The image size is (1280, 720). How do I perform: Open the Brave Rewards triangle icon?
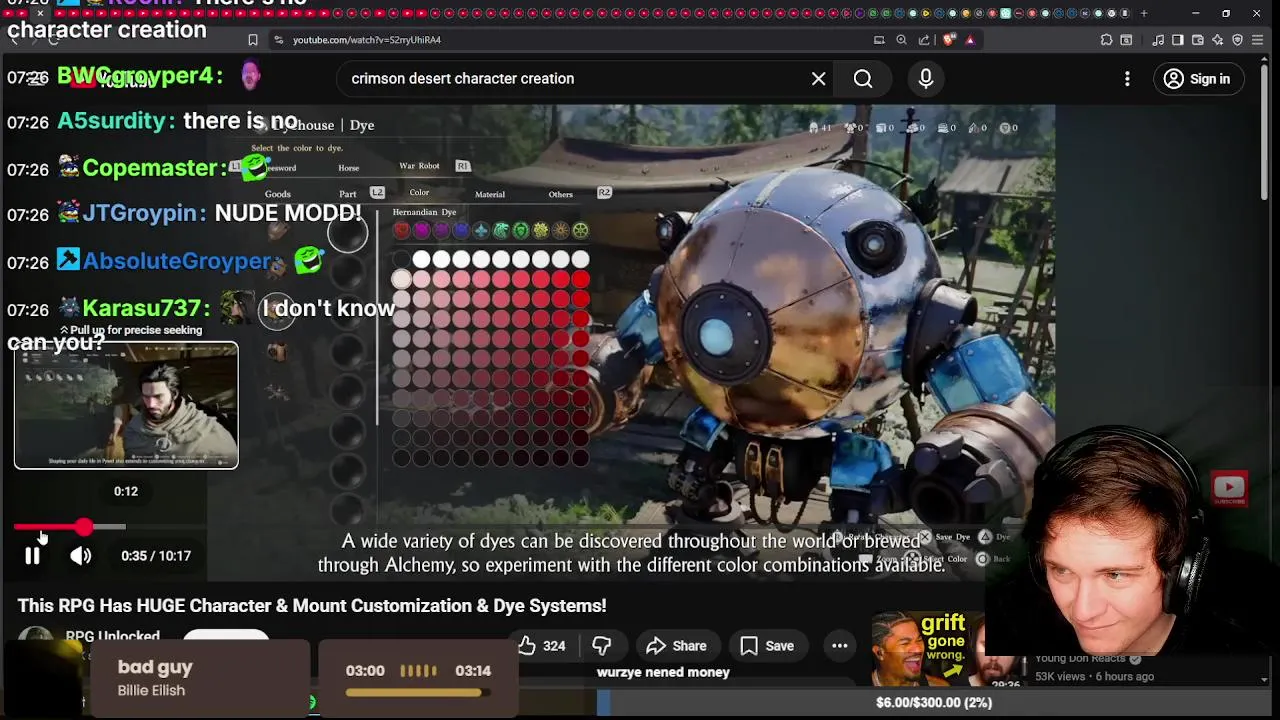coord(970,40)
